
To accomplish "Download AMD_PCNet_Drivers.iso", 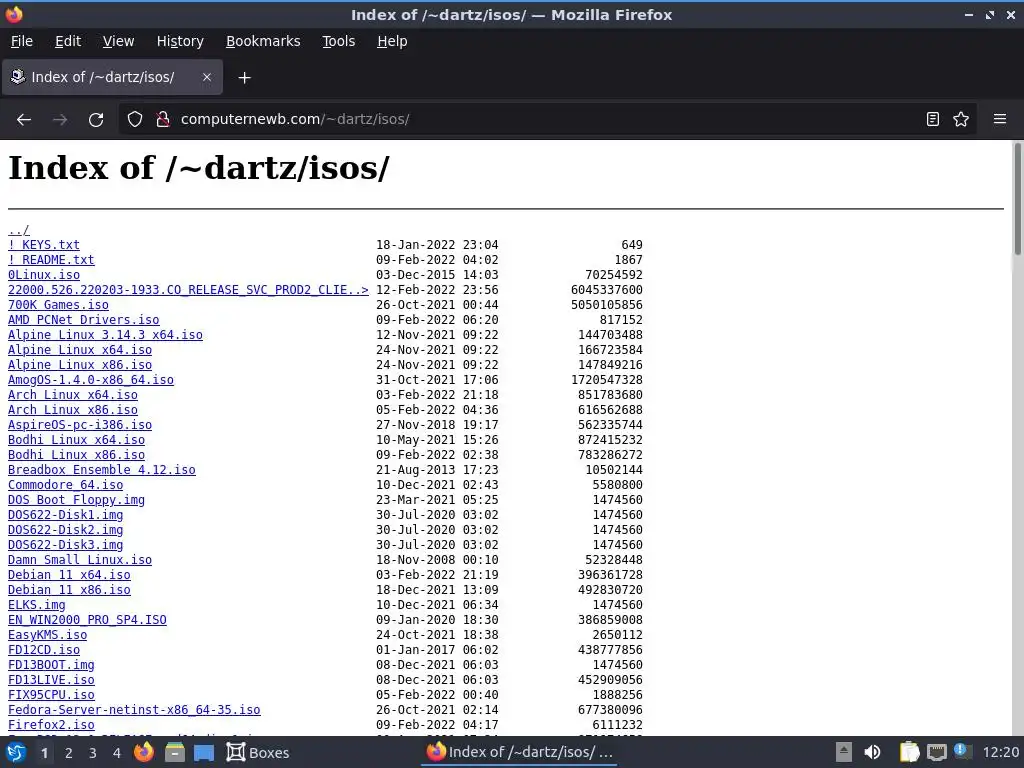I will tap(84, 320).
